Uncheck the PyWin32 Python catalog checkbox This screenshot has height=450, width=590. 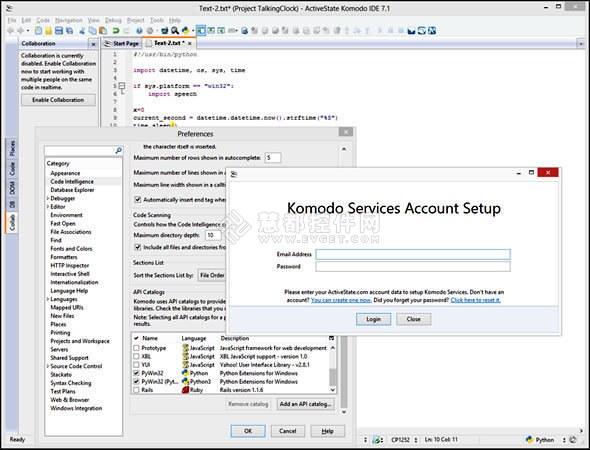coord(136,373)
